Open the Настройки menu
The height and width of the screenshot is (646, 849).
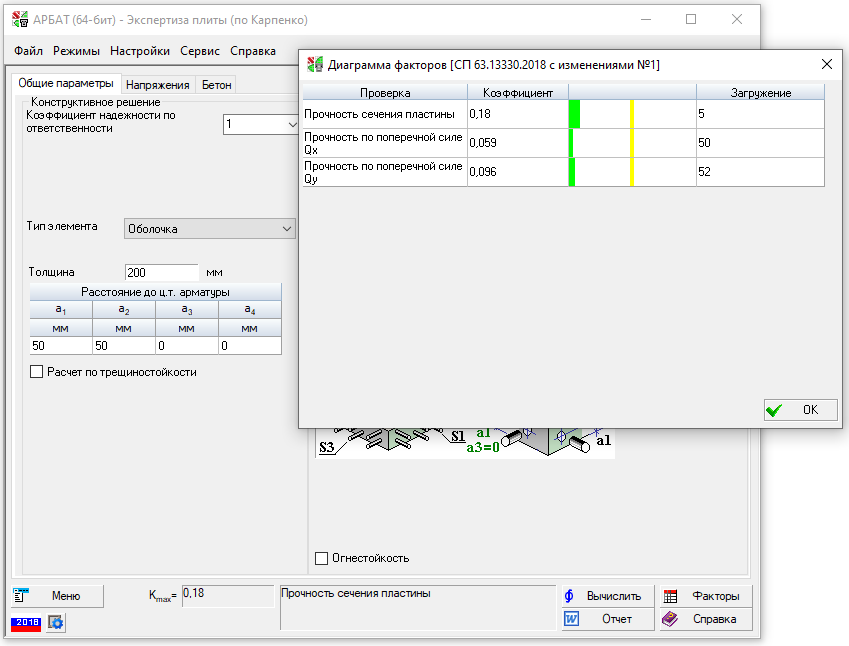click(141, 51)
